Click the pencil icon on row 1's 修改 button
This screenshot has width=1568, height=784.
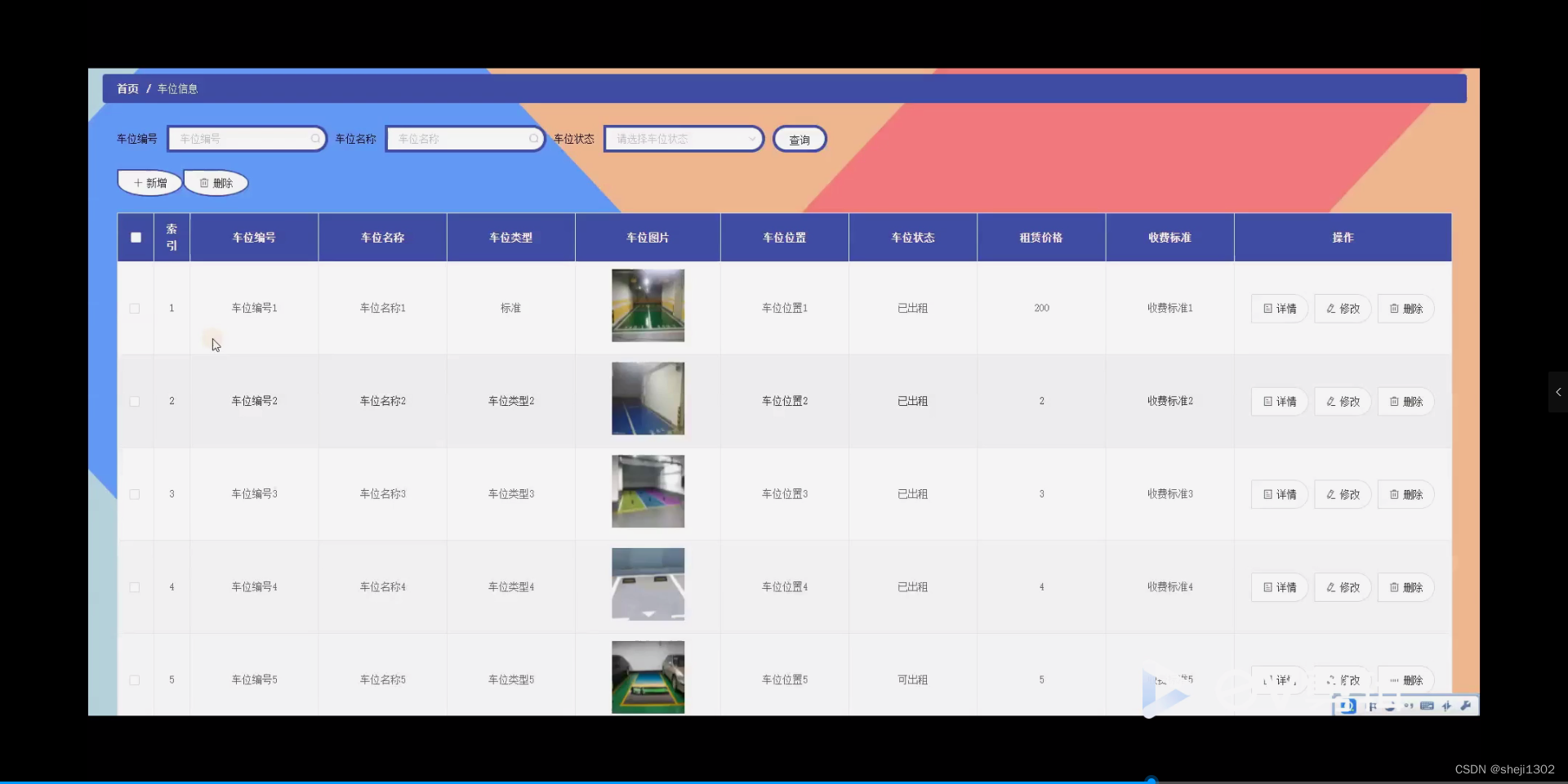pos(1330,308)
